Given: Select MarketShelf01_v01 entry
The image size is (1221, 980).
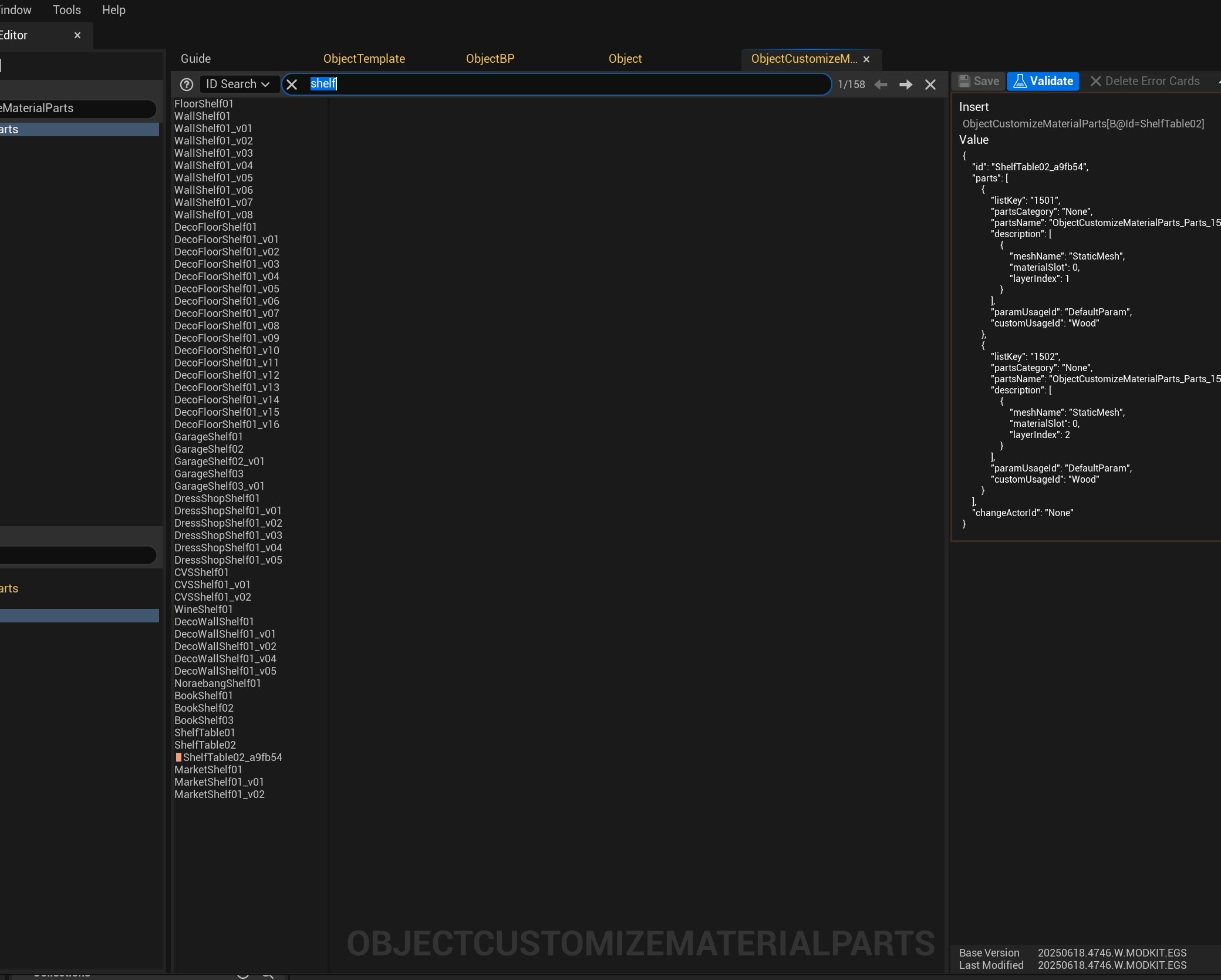Looking at the screenshot, I should 220,782.
